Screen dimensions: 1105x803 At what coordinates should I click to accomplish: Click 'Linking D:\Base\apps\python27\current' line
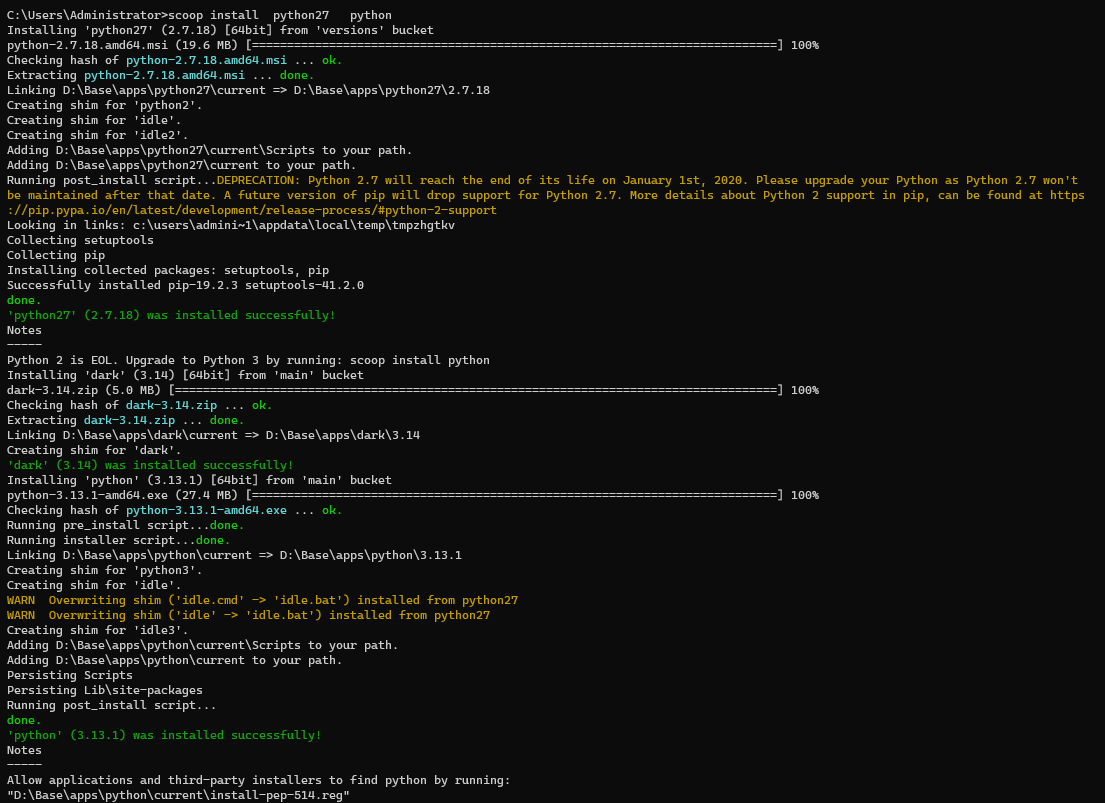pos(249,90)
